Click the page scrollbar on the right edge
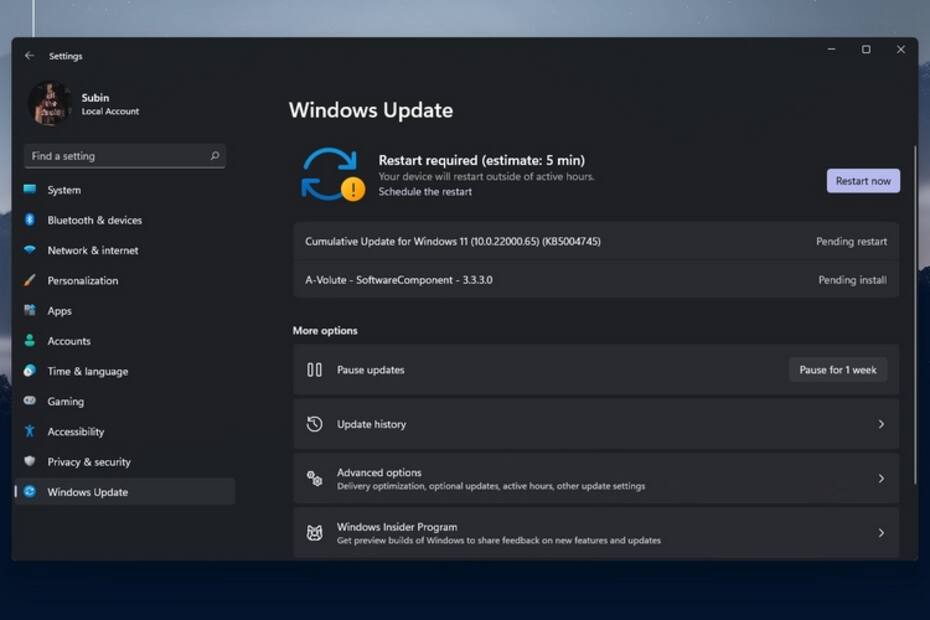Screen dimensions: 930x620 pyautogui.click(x=915, y=314)
